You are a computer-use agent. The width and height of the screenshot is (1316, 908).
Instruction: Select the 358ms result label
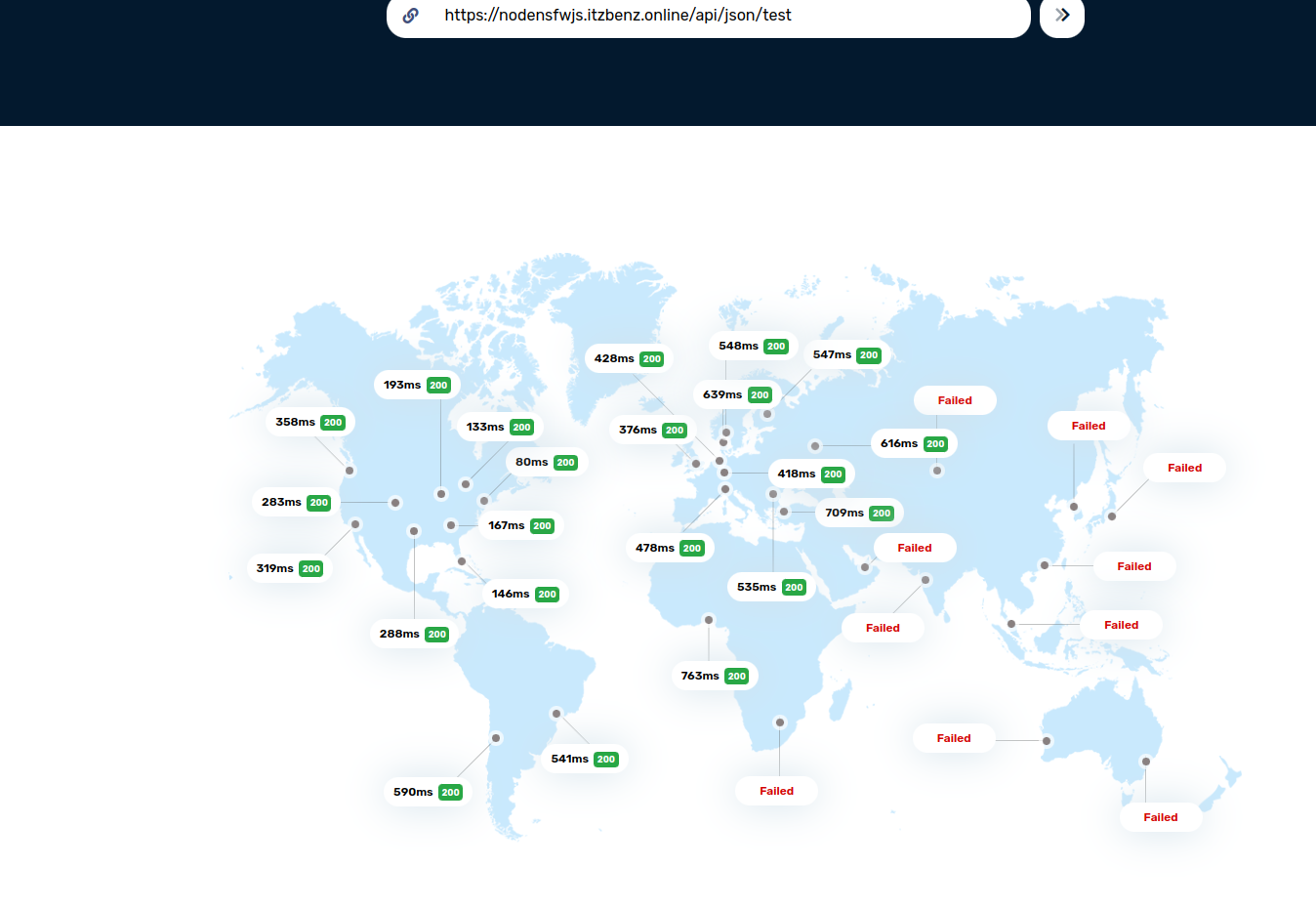click(309, 422)
